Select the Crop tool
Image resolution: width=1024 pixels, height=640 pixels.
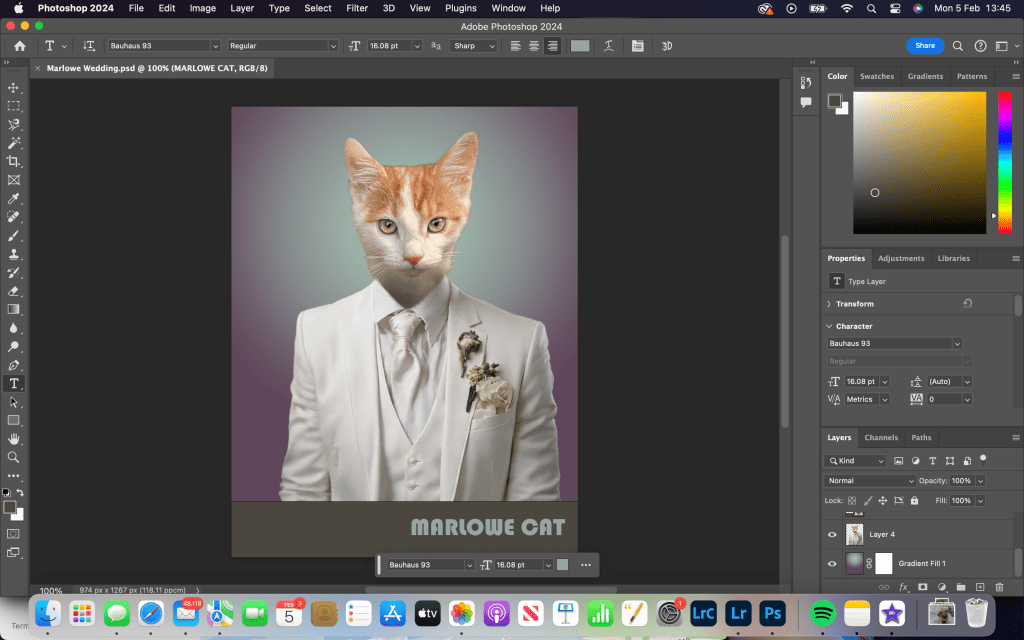coord(14,162)
